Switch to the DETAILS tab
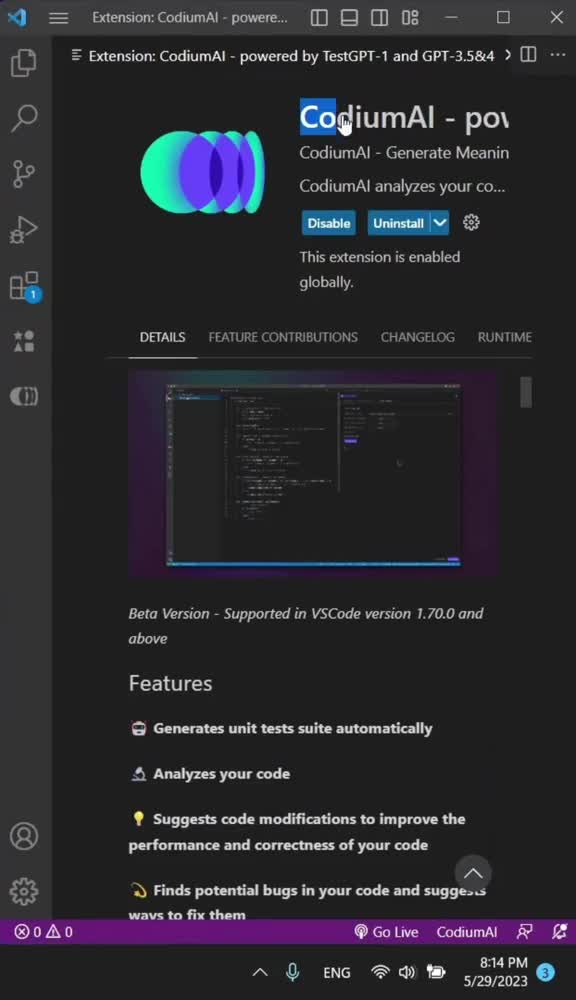The height and width of the screenshot is (1000, 576). pyautogui.click(x=163, y=337)
